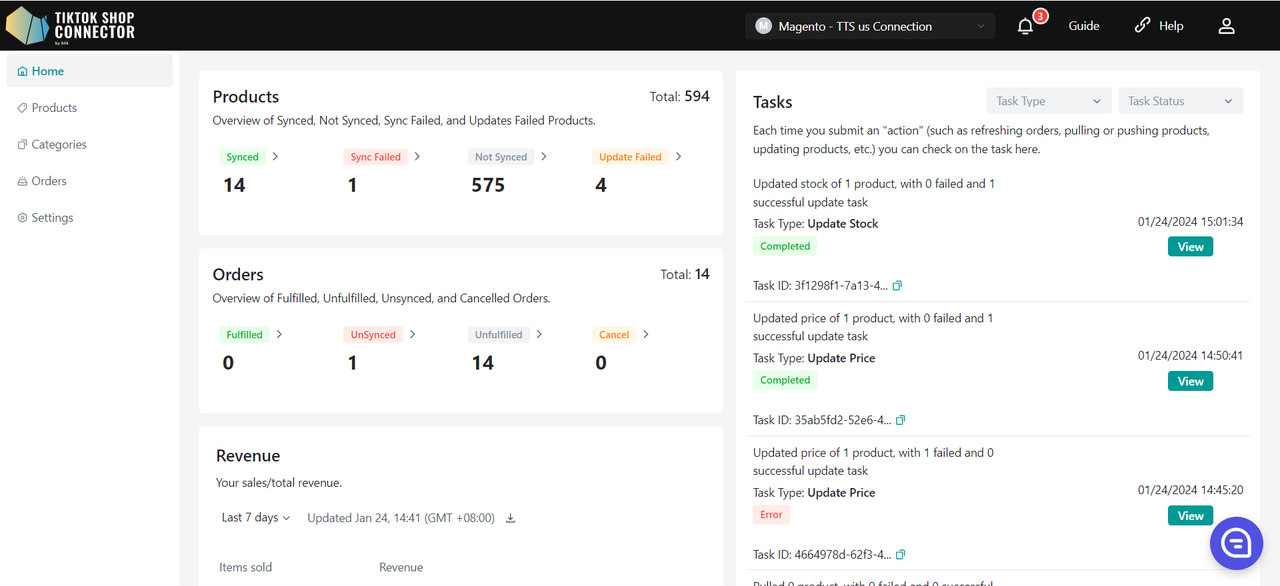The width and height of the screenshot is (1280, 586).
Task: Copy Task ID 4664978d-62f3-4
Action: pyautogui.click(x=901, y=555)
